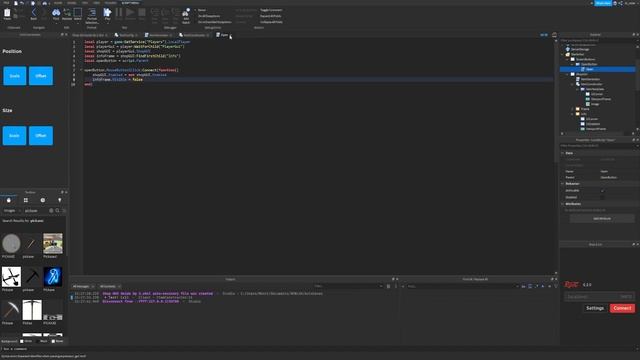This screenshot has height=360, width=640.
Task: Click the Size Scale button
Action: click(x=14, y=136)
